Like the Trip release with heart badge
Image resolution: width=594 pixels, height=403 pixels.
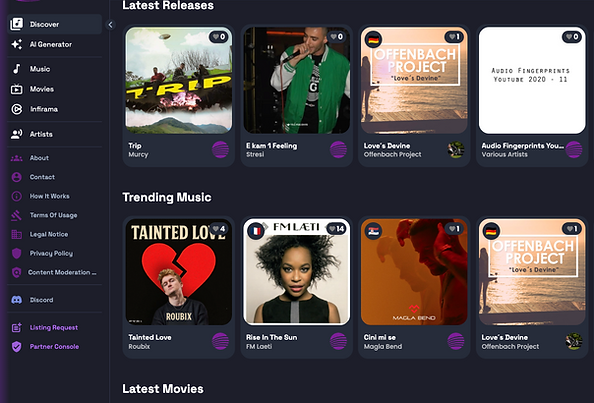219,37
